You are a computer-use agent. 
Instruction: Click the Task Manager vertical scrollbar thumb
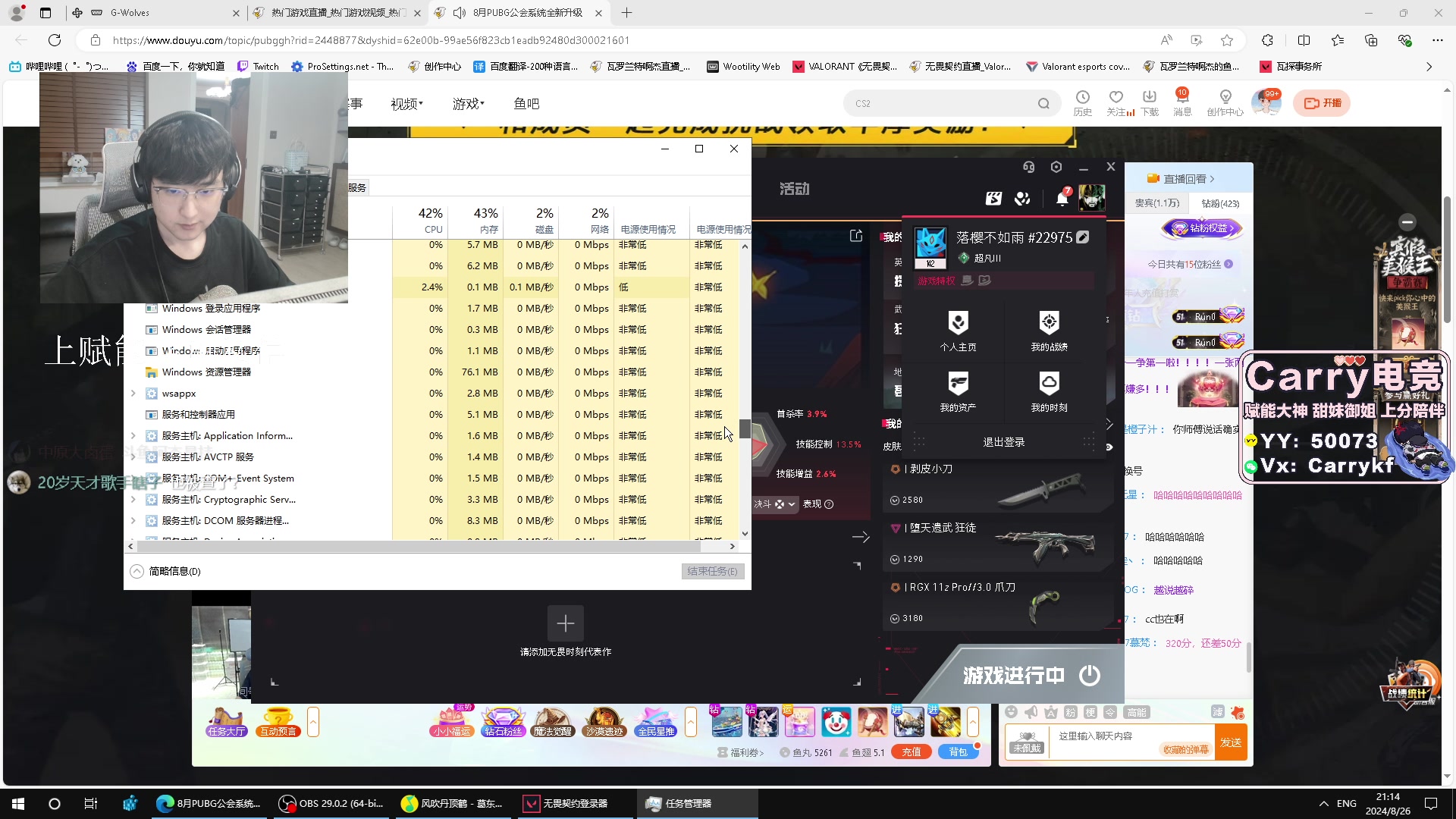(x=745, y=428)
